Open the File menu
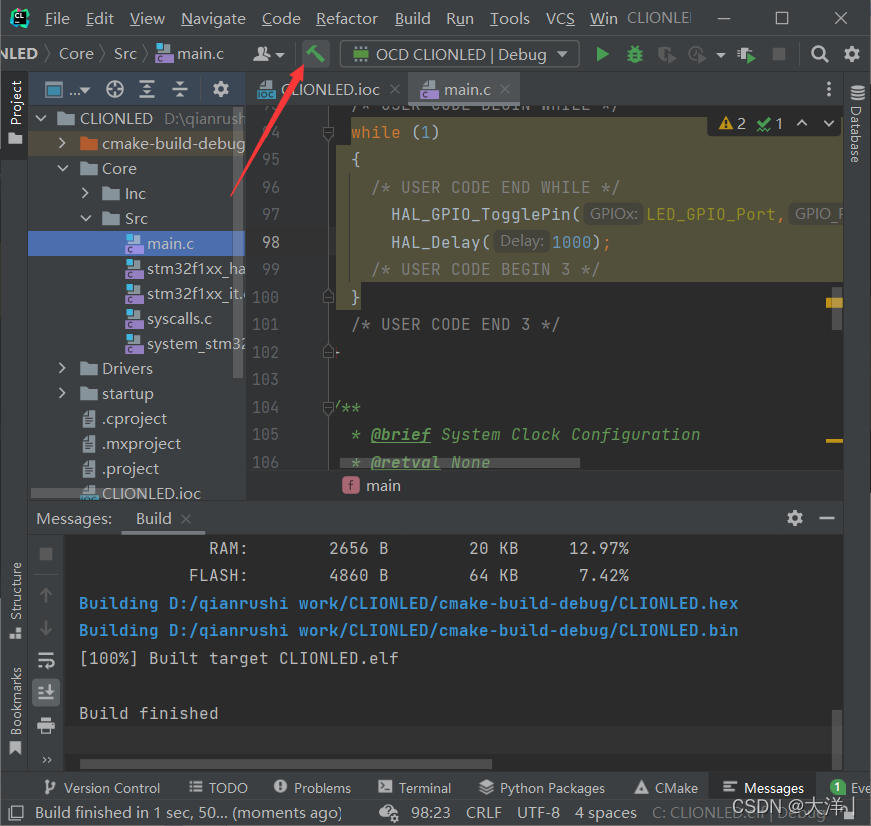The width and height of the screenshot is (871, 826). pyautogui.click(x=57, y=18)
